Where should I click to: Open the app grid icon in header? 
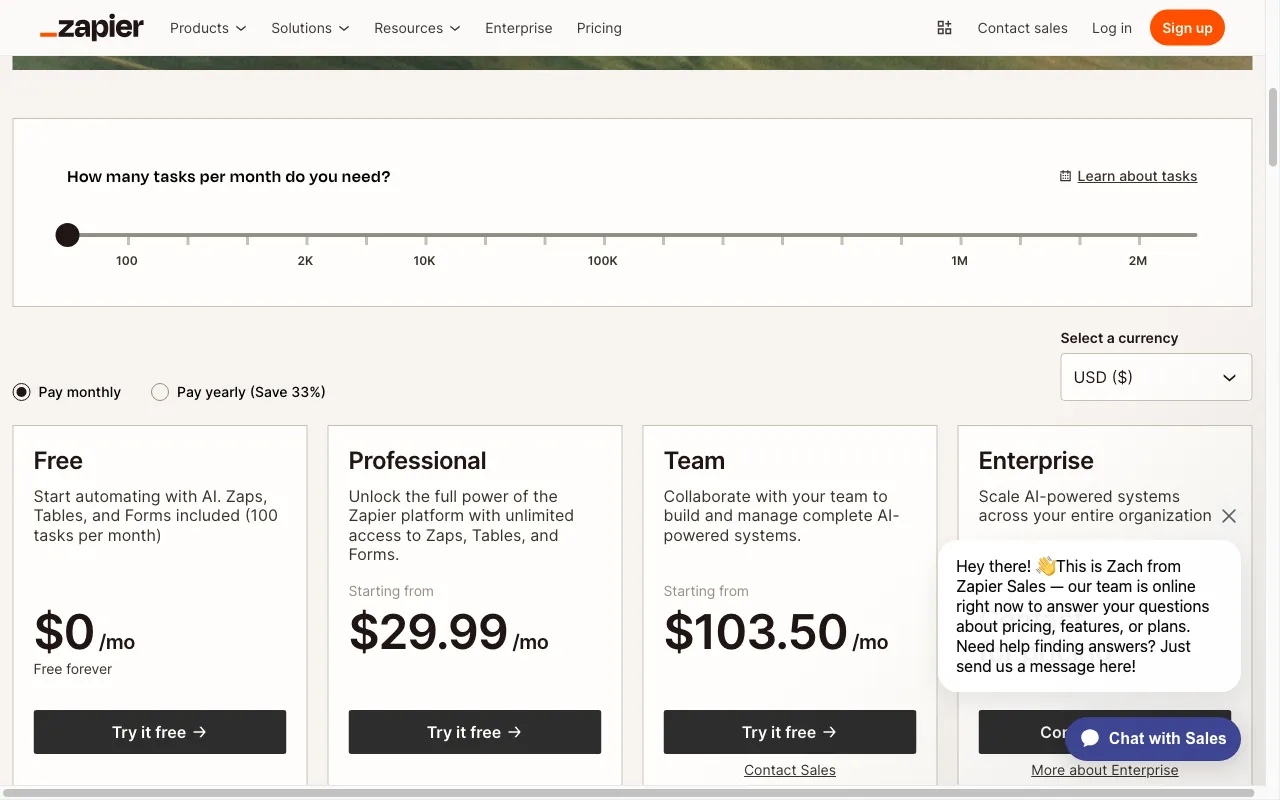point(944,28)
